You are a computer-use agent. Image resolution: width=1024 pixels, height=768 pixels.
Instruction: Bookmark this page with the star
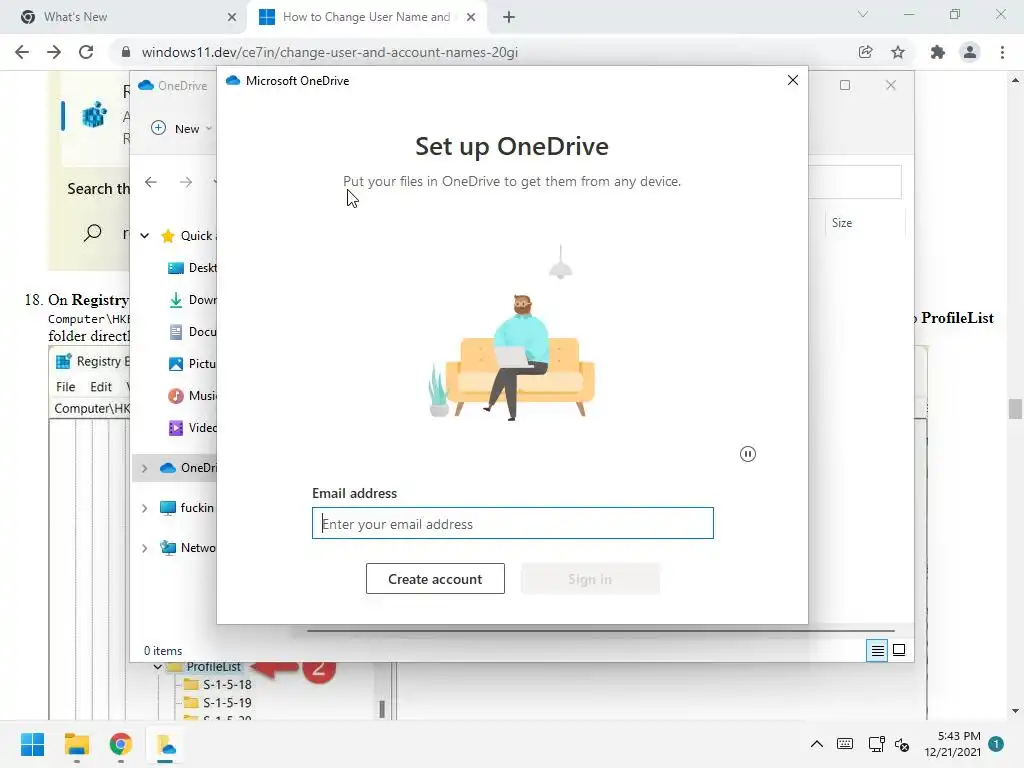click(899, 52)
